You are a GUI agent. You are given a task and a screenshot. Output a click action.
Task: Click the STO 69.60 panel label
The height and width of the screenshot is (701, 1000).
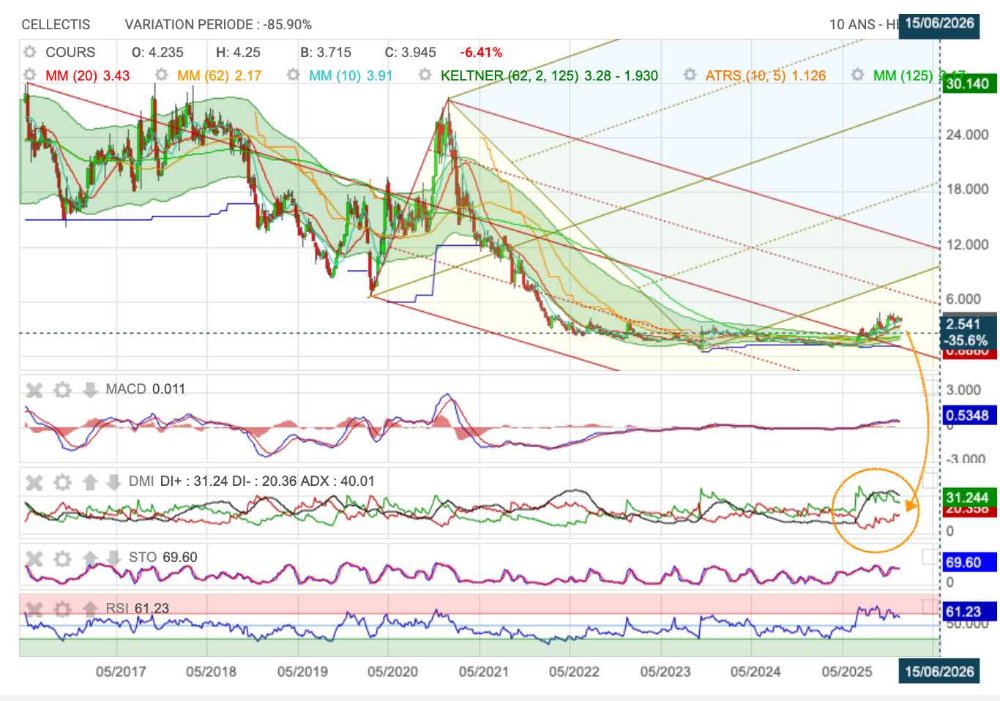pyautogui.click(x=163, y=557)
